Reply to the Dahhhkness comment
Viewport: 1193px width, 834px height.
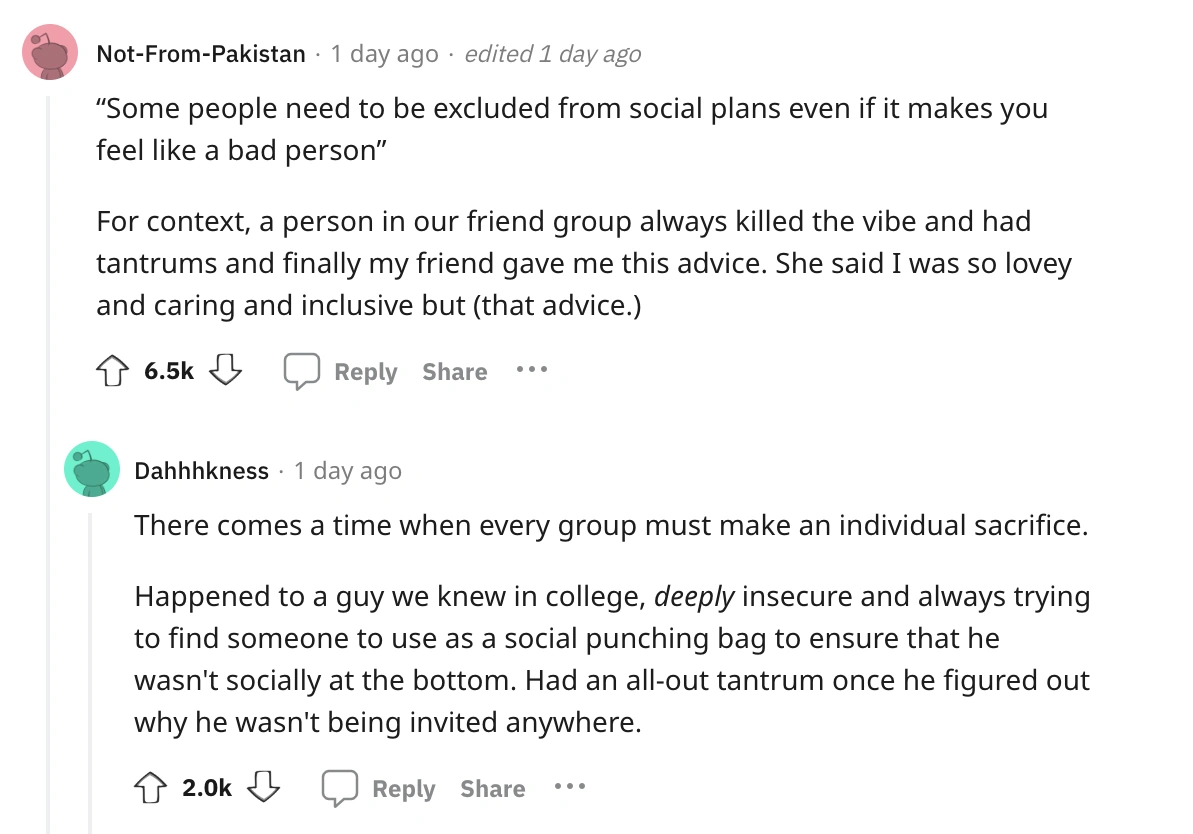coord(403,789)
